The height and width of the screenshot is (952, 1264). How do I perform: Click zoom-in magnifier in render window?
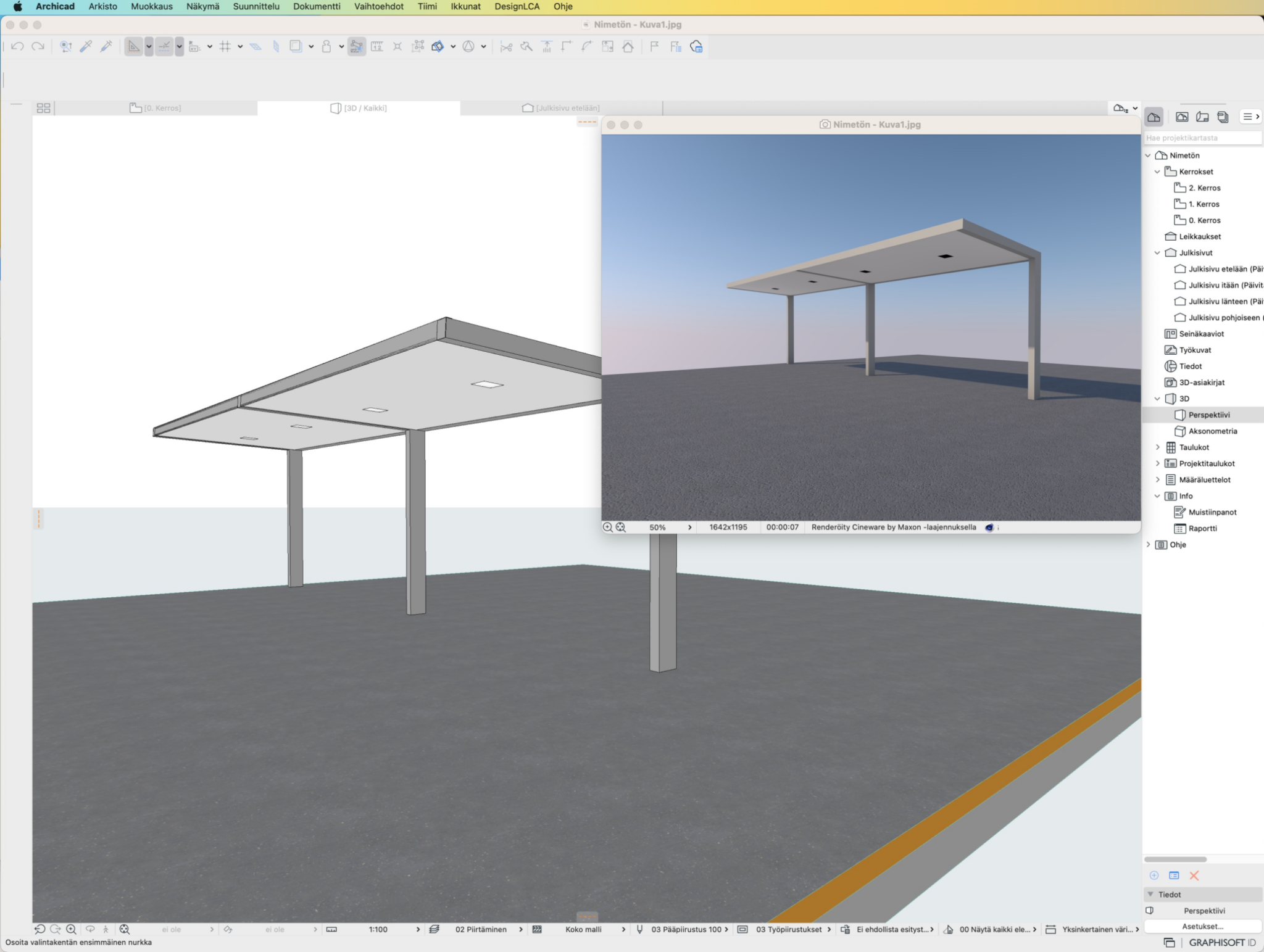[607, 528]
